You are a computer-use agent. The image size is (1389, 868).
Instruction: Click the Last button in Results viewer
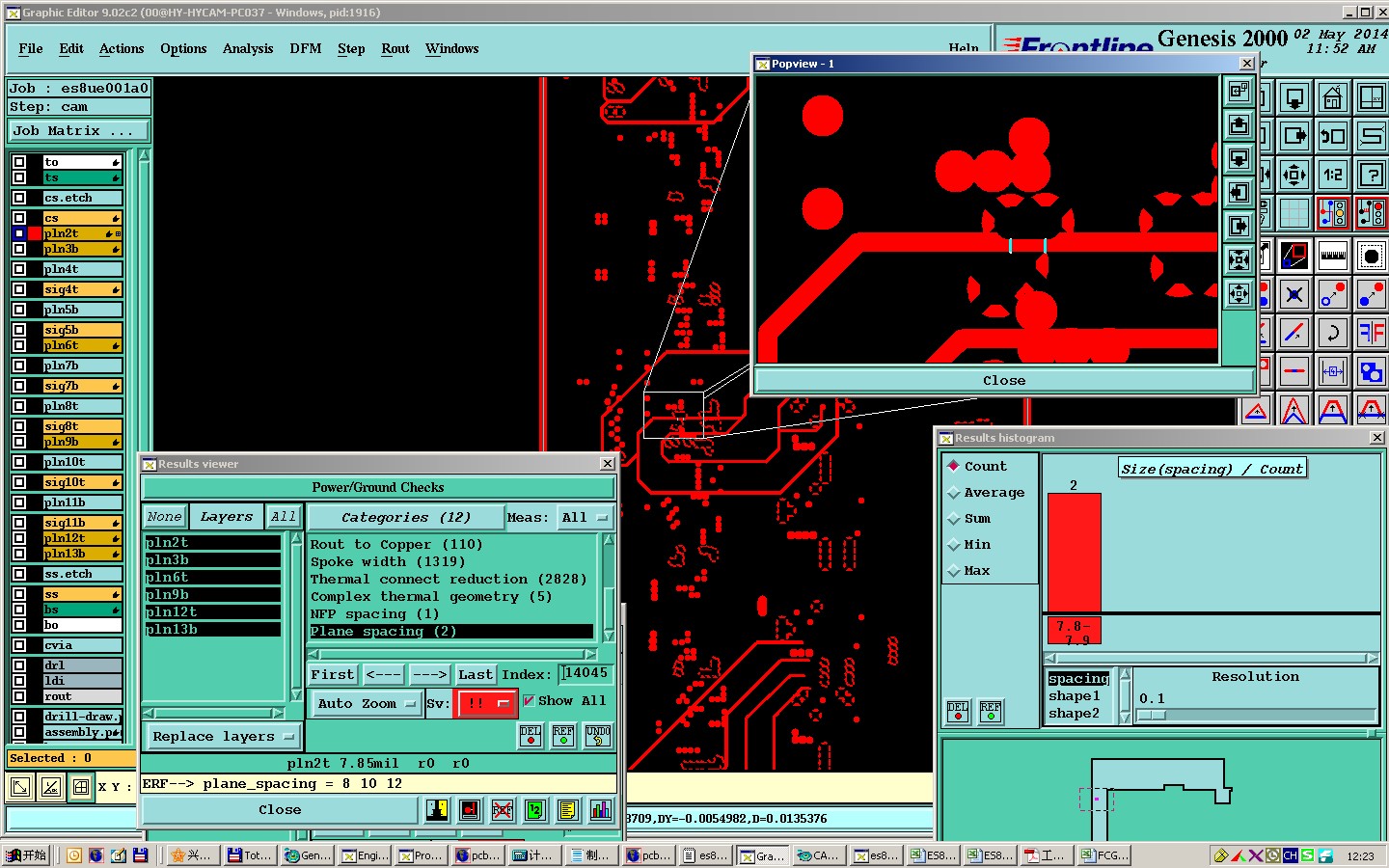(476, 674)
